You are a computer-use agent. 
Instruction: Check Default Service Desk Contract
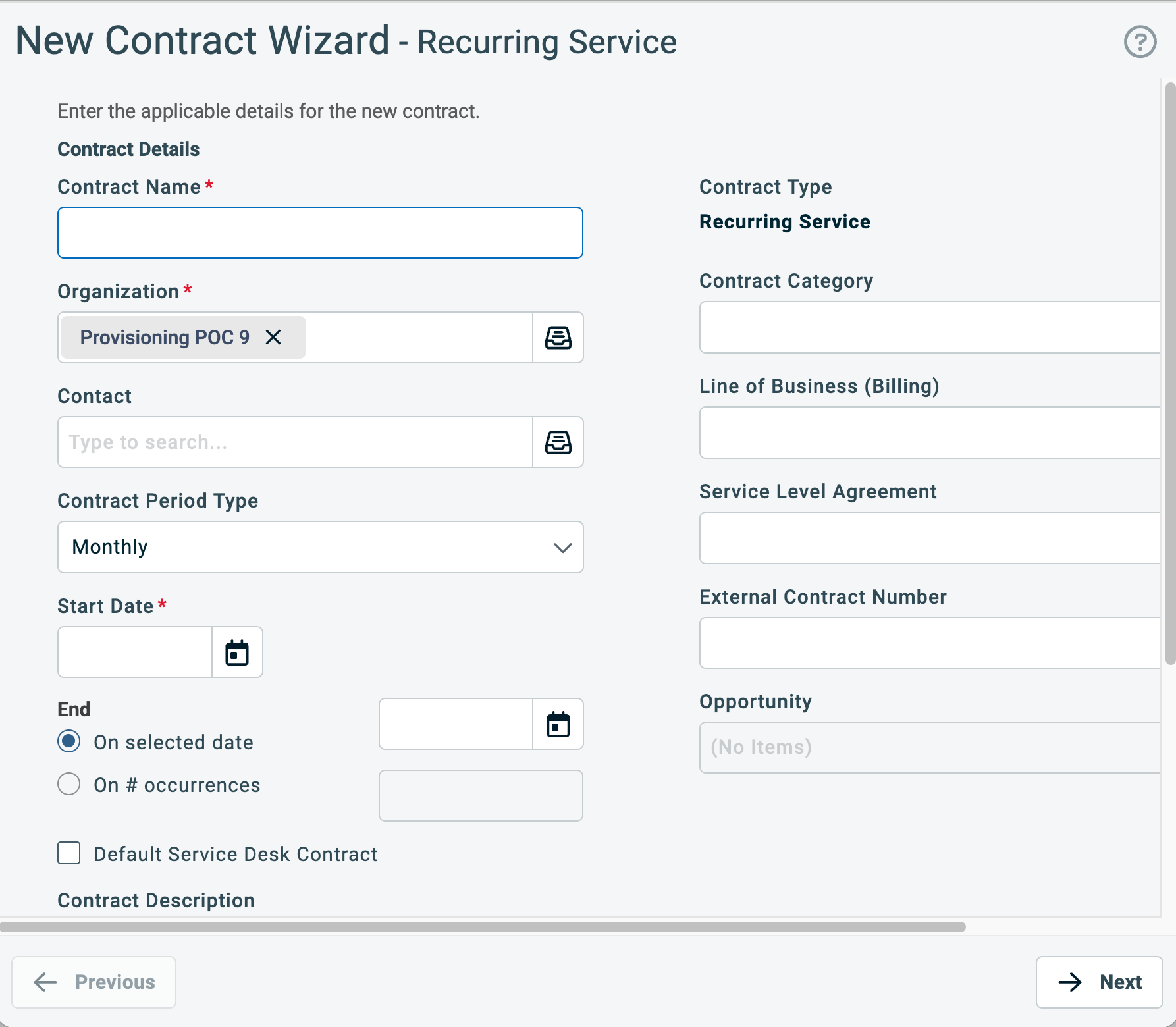click(x=69, y=853)
